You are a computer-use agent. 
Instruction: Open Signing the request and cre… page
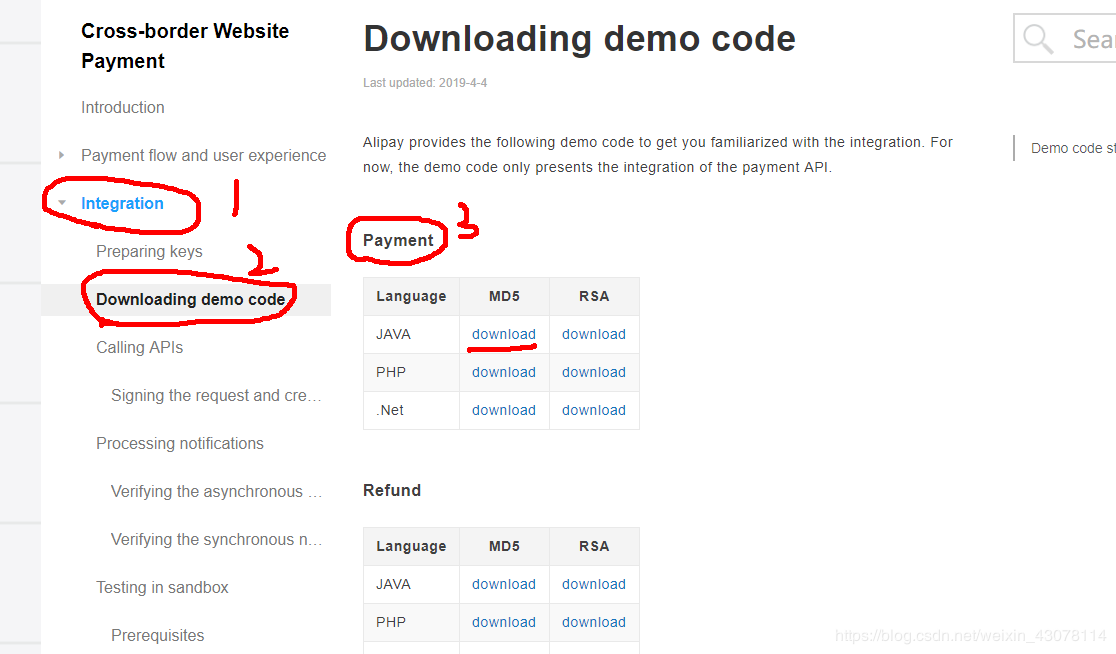pos(216,396)
